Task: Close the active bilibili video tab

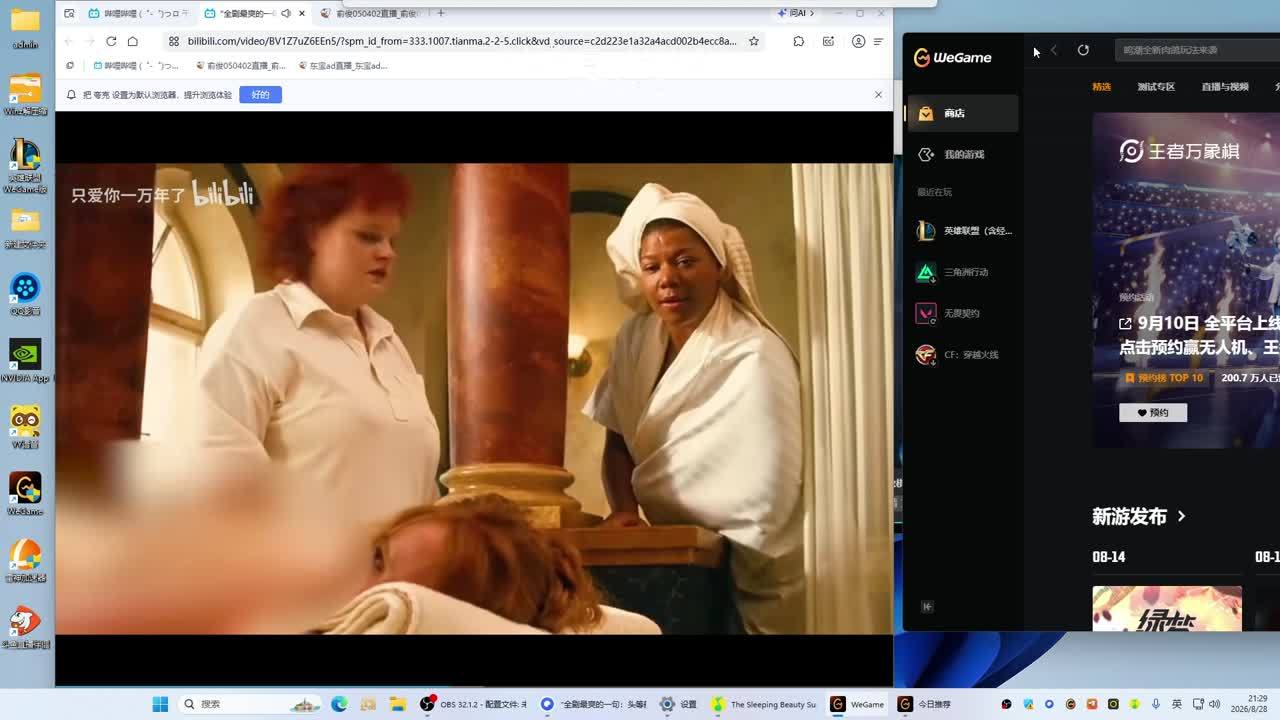Action: [x=302, y=13]
